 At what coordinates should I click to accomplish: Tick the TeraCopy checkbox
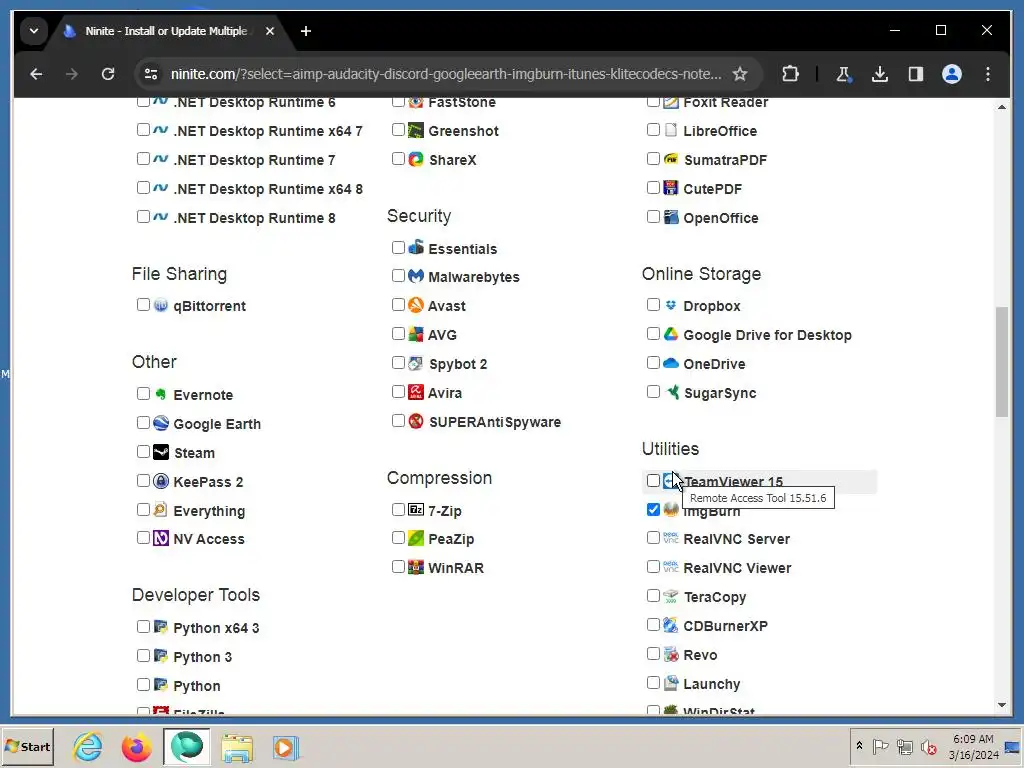click(x=653, y=596)
